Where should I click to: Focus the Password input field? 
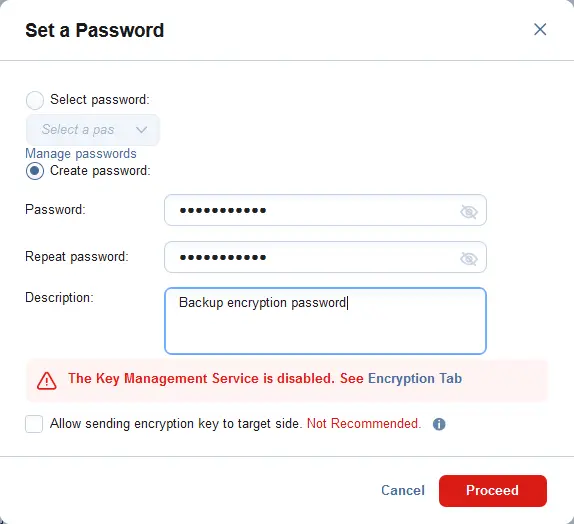[x=325, y=210]
